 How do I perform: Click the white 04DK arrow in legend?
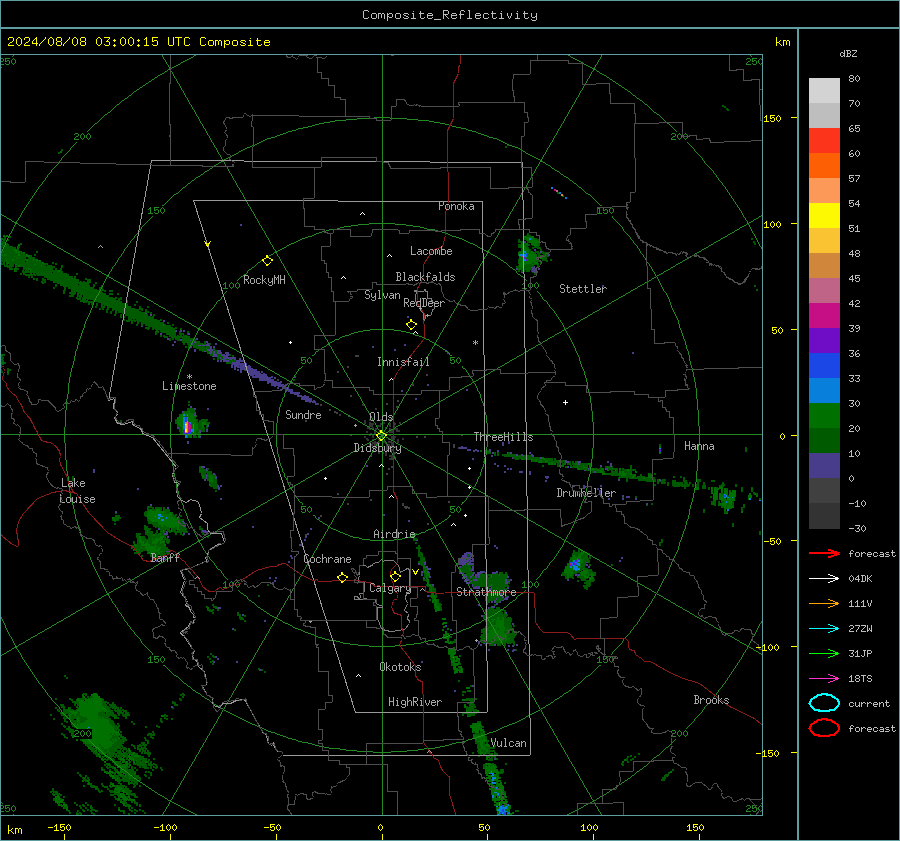pos(824,578)
